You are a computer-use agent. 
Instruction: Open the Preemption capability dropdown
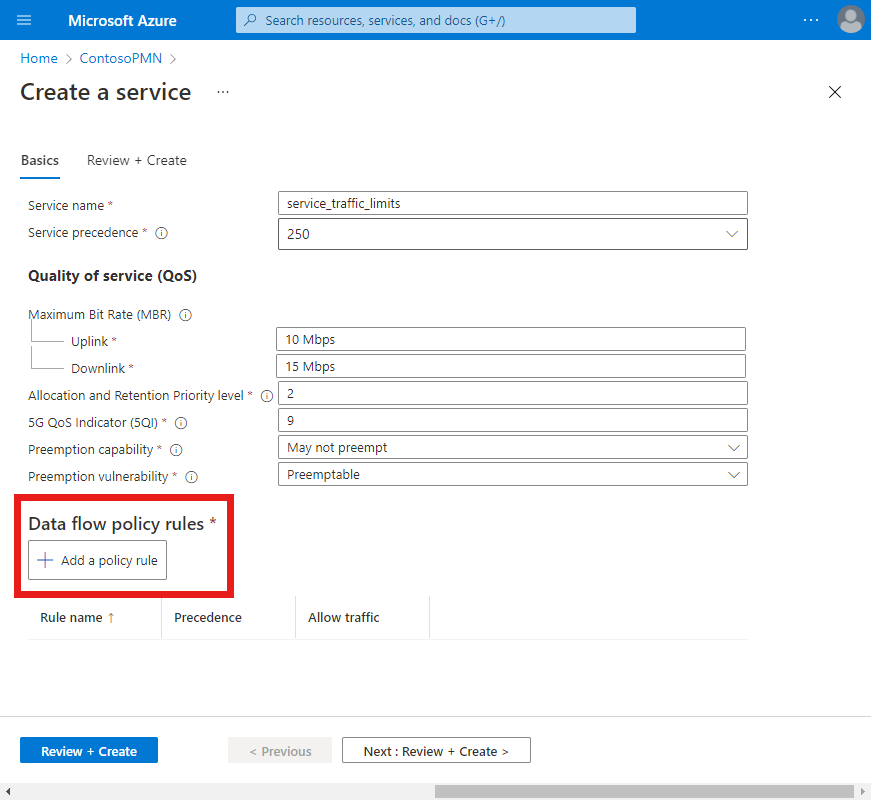coord(735,447)
